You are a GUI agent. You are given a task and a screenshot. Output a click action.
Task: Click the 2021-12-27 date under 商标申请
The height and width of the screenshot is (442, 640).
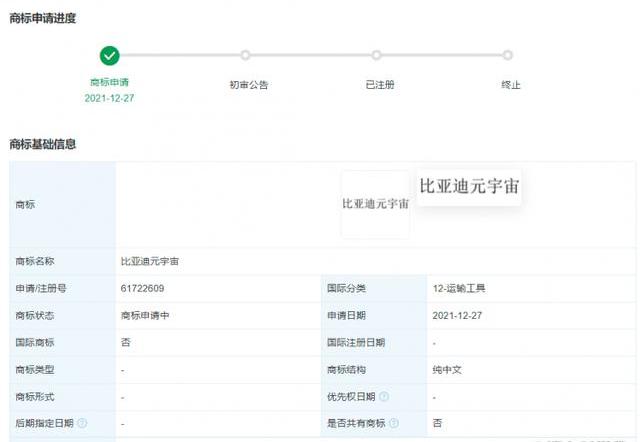pyautogui.click(x=109, y=98)
